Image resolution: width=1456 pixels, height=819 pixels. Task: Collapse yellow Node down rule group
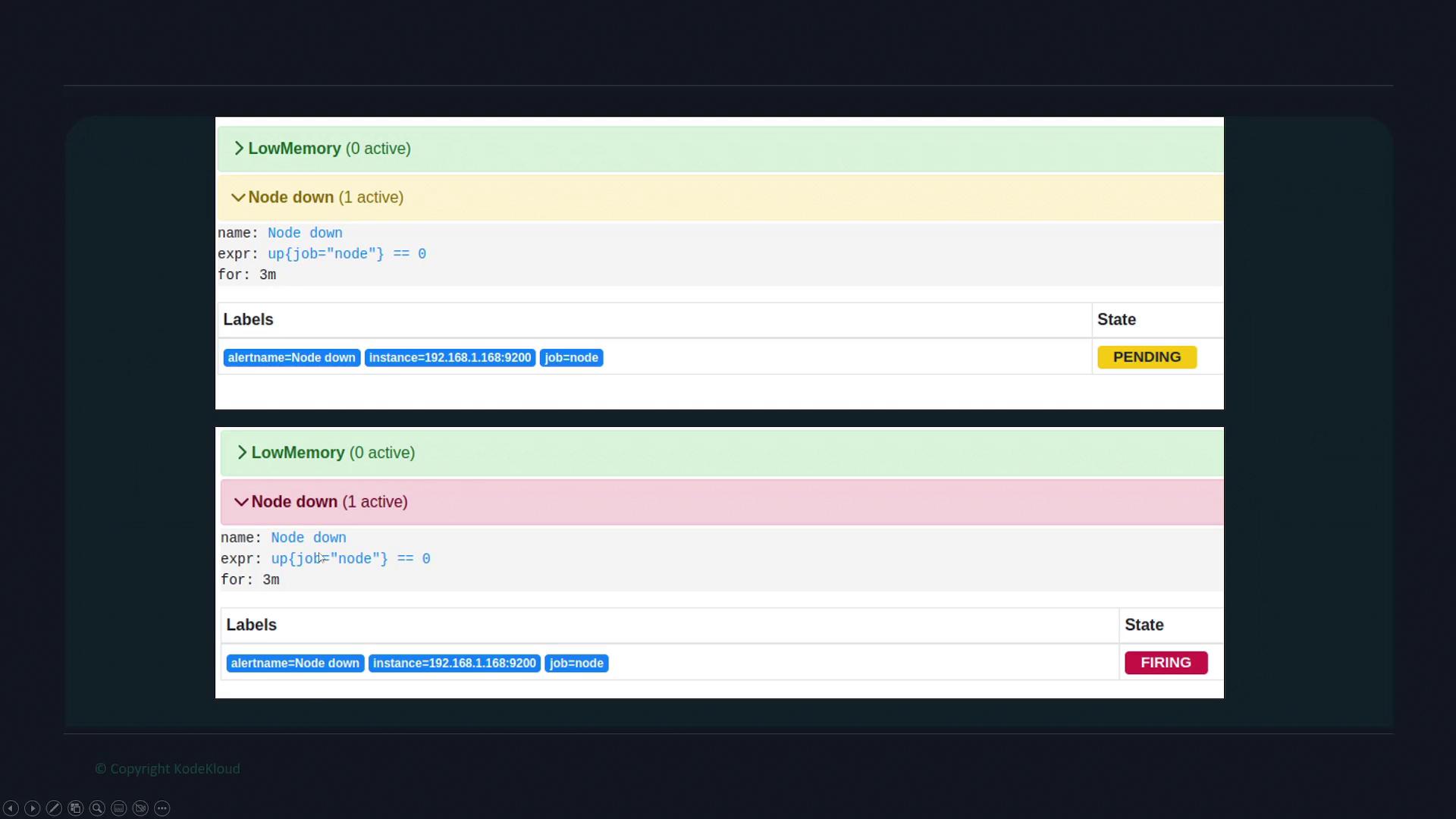coord(290,197)
